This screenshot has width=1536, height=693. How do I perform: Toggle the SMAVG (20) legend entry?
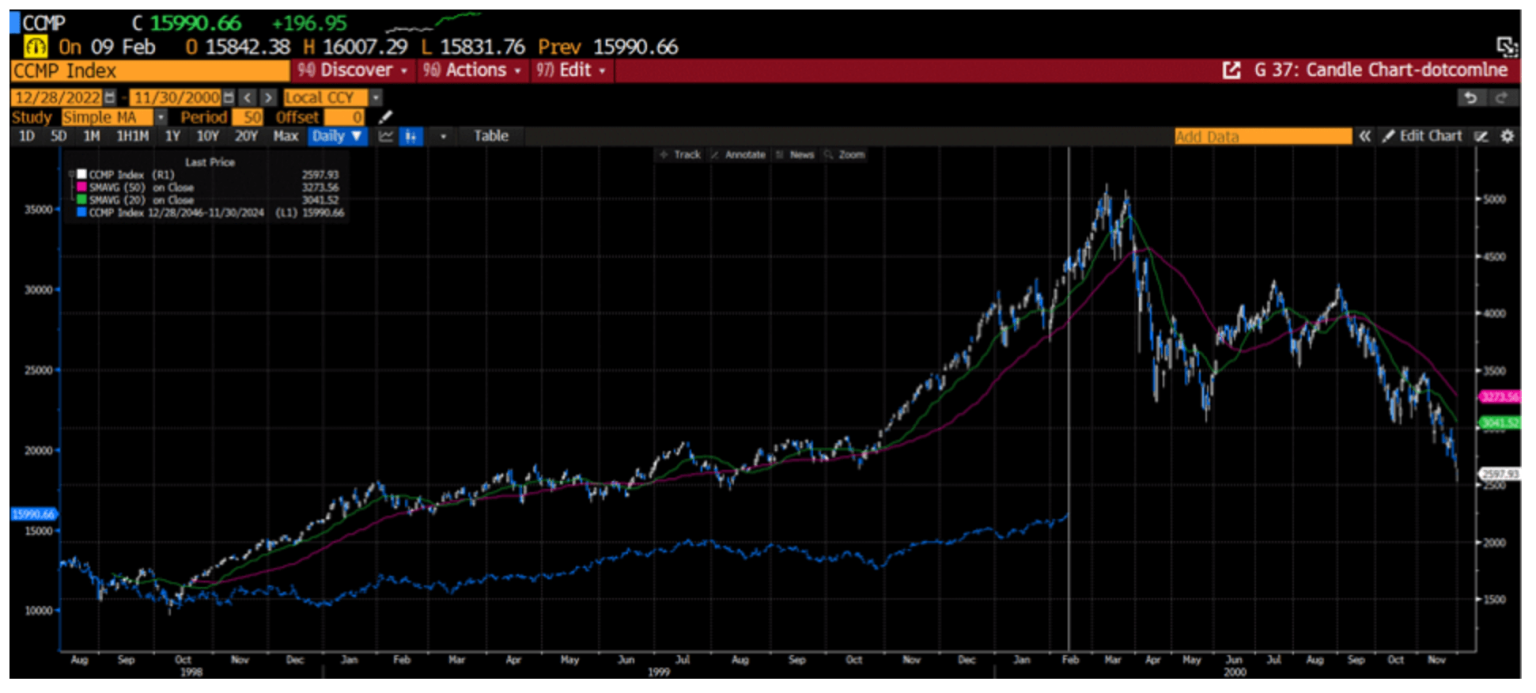point(115,199)
